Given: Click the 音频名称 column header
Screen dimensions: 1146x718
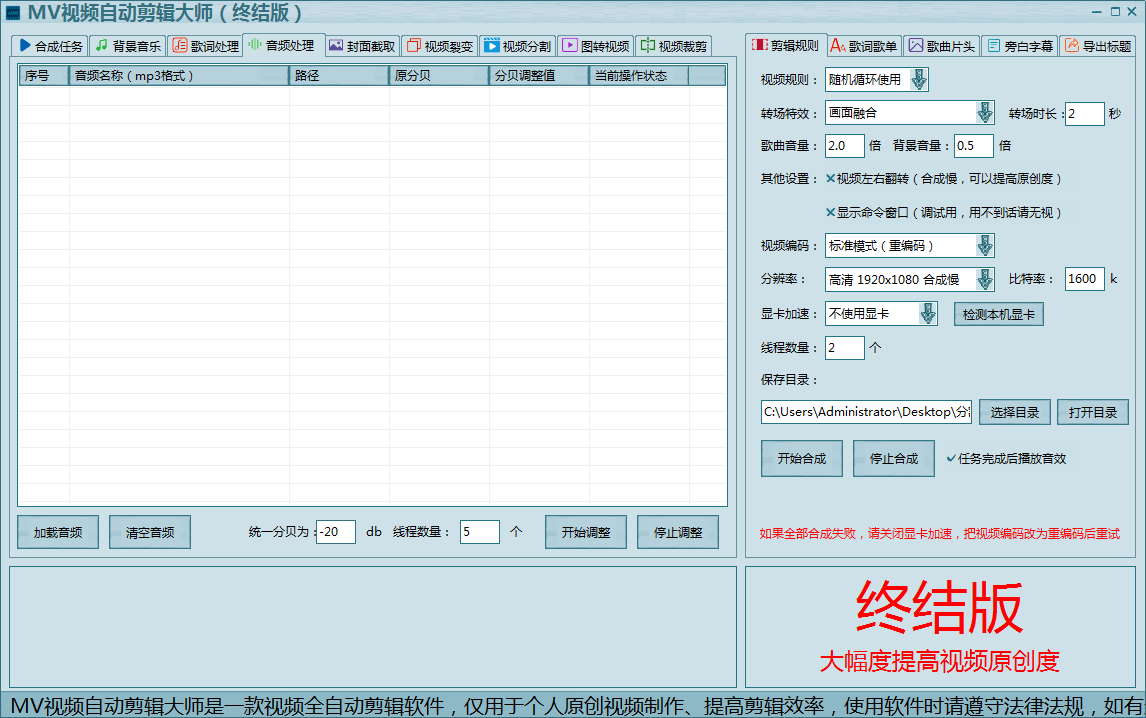Looking at the screenshot, I should pyautogui.click(x=179, y=75).
